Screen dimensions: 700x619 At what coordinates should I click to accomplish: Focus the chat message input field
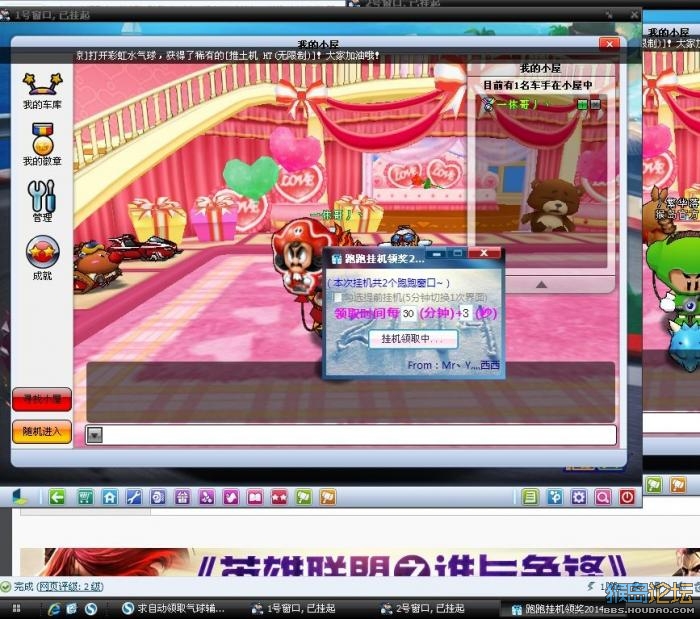click(360, 435)
